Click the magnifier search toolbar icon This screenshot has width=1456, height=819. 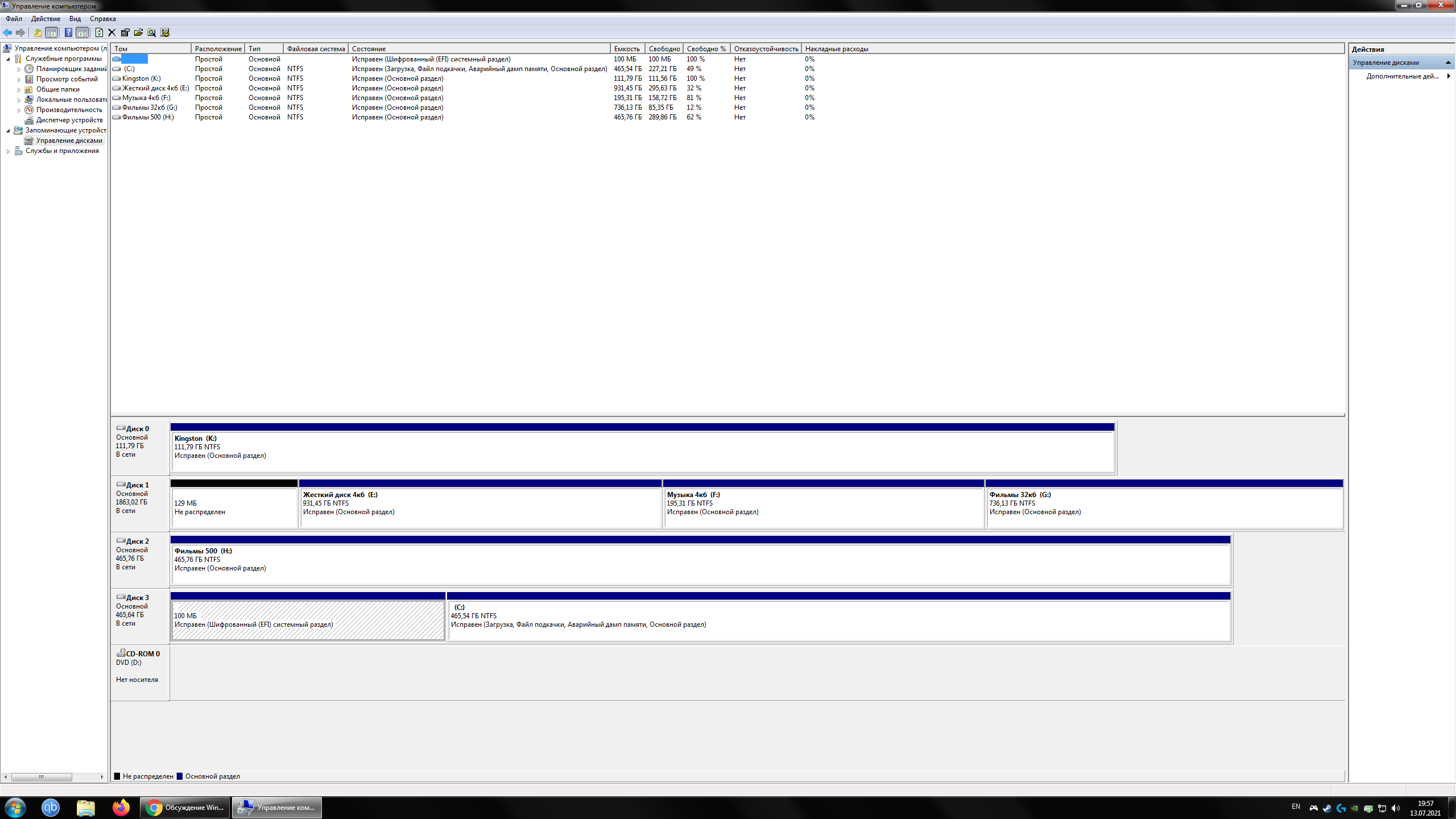coord(152,32)
